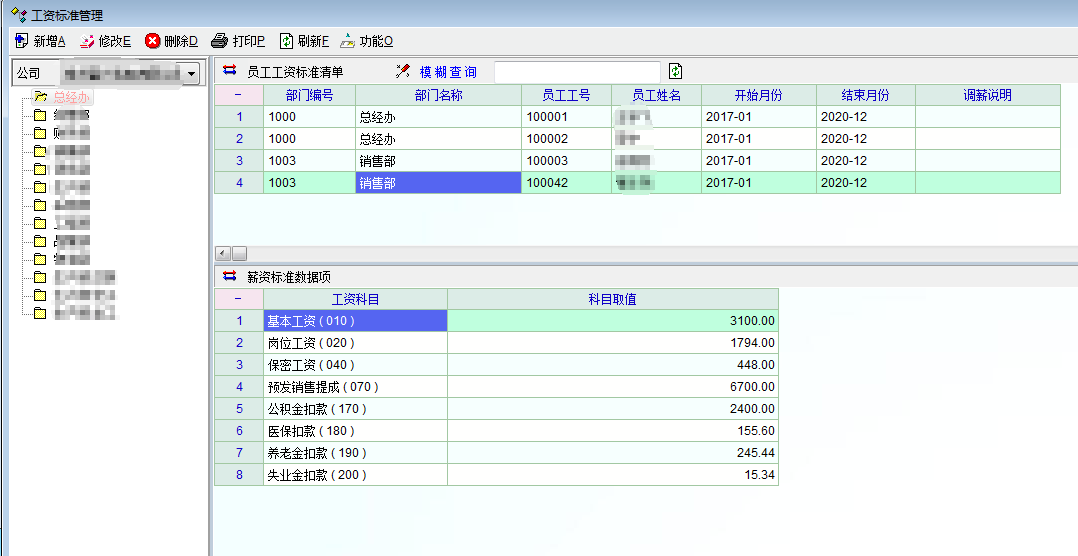Open the 公司 company dropdown

[x=191, y=74]
